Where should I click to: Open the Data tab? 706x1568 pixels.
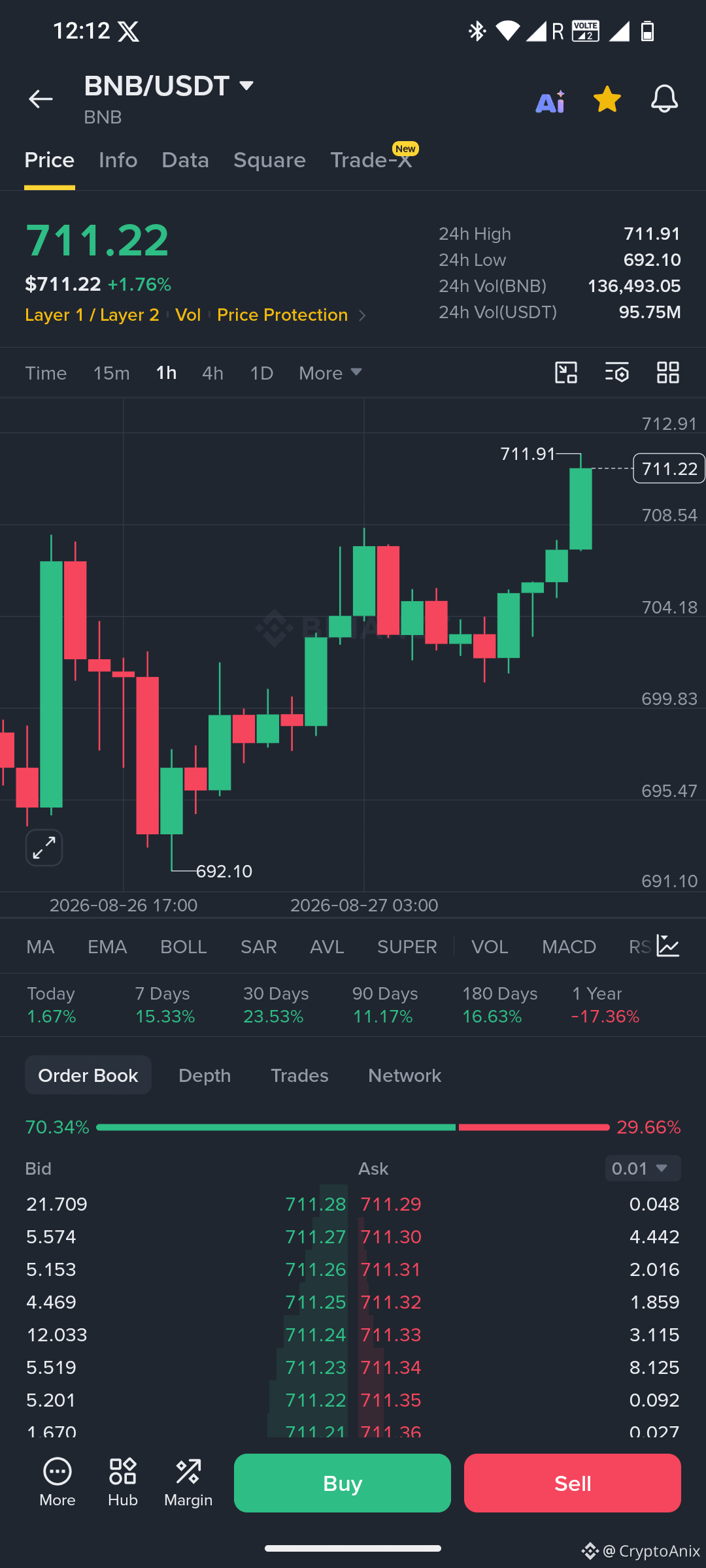186,160
